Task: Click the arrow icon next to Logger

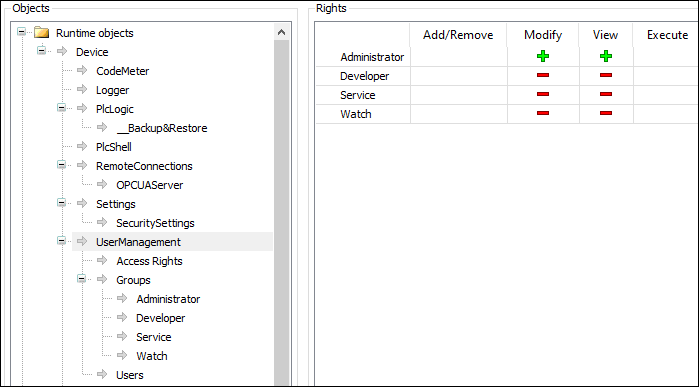Action: pos(82,90)
